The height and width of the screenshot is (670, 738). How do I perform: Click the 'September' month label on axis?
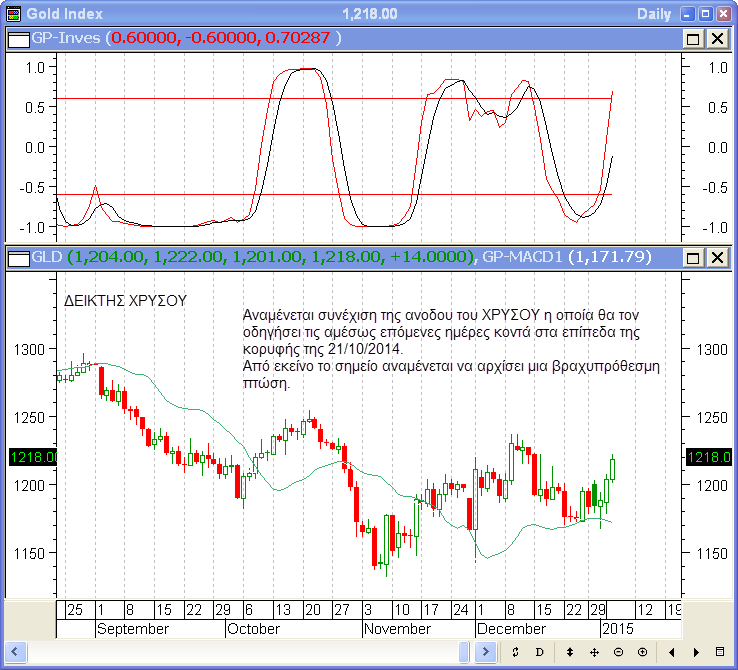click(x=132, y=629)
